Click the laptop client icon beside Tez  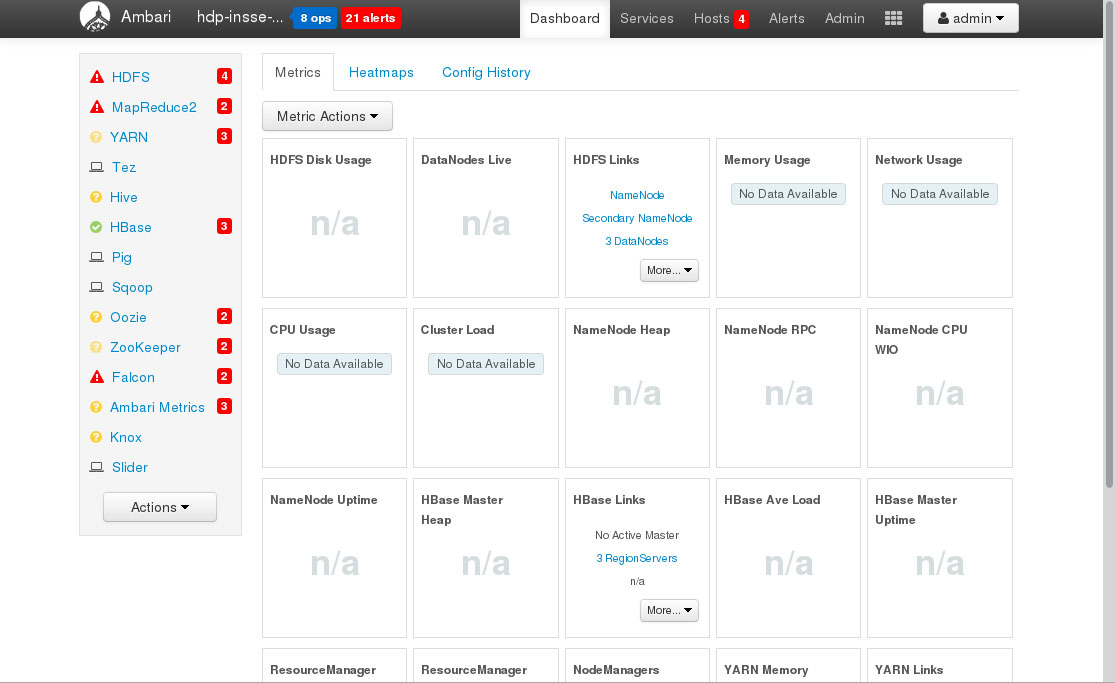pos(97,167)
